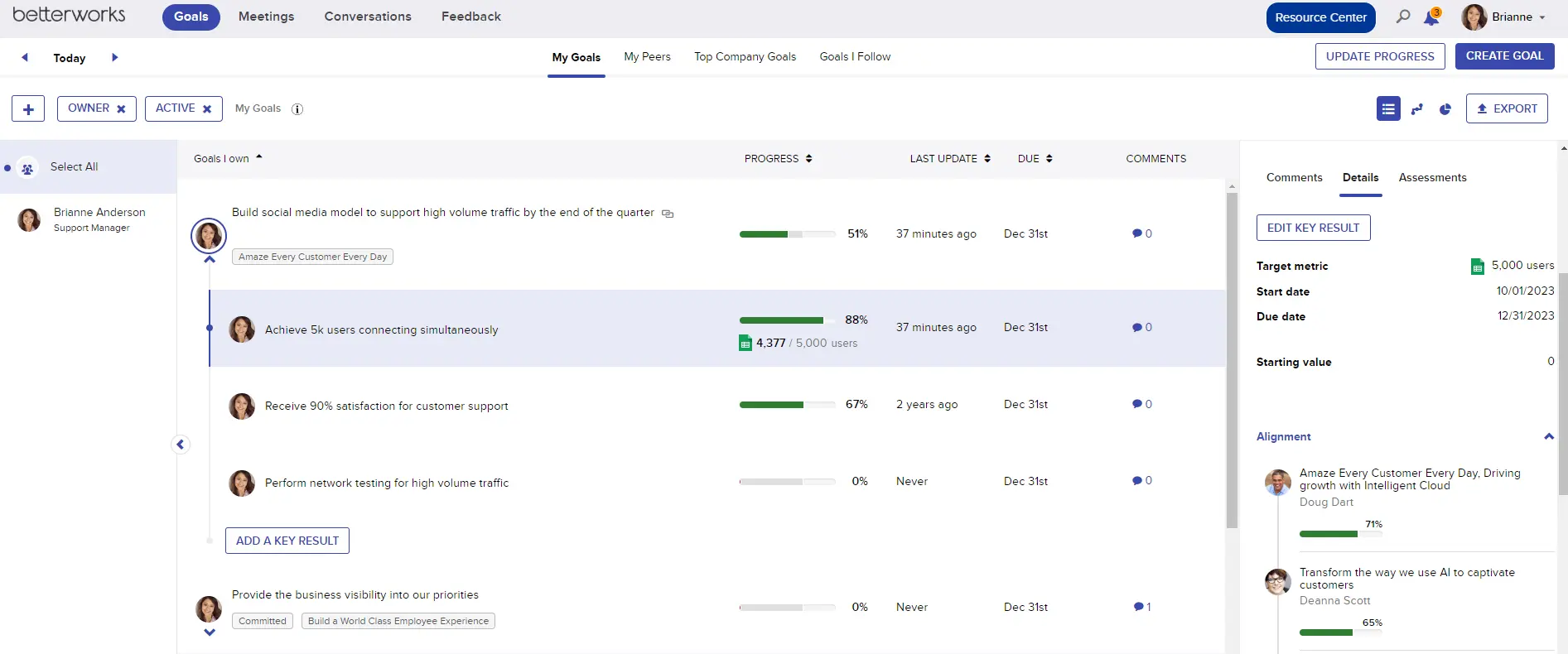Click ADD A KEY RESULT button
This screenshot has height=654, width=1568.
pos(287,541)
